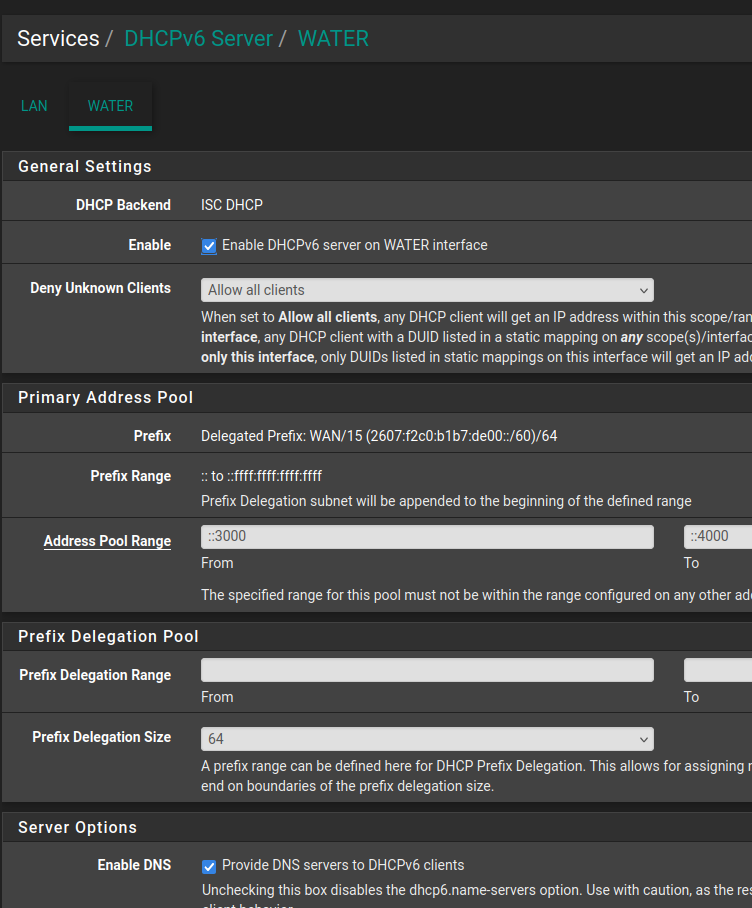This screenshot has width=752, height=908.
Task: Open the DHCPv6 Server breadcrumb link
Action: click(x=198, y=39)
